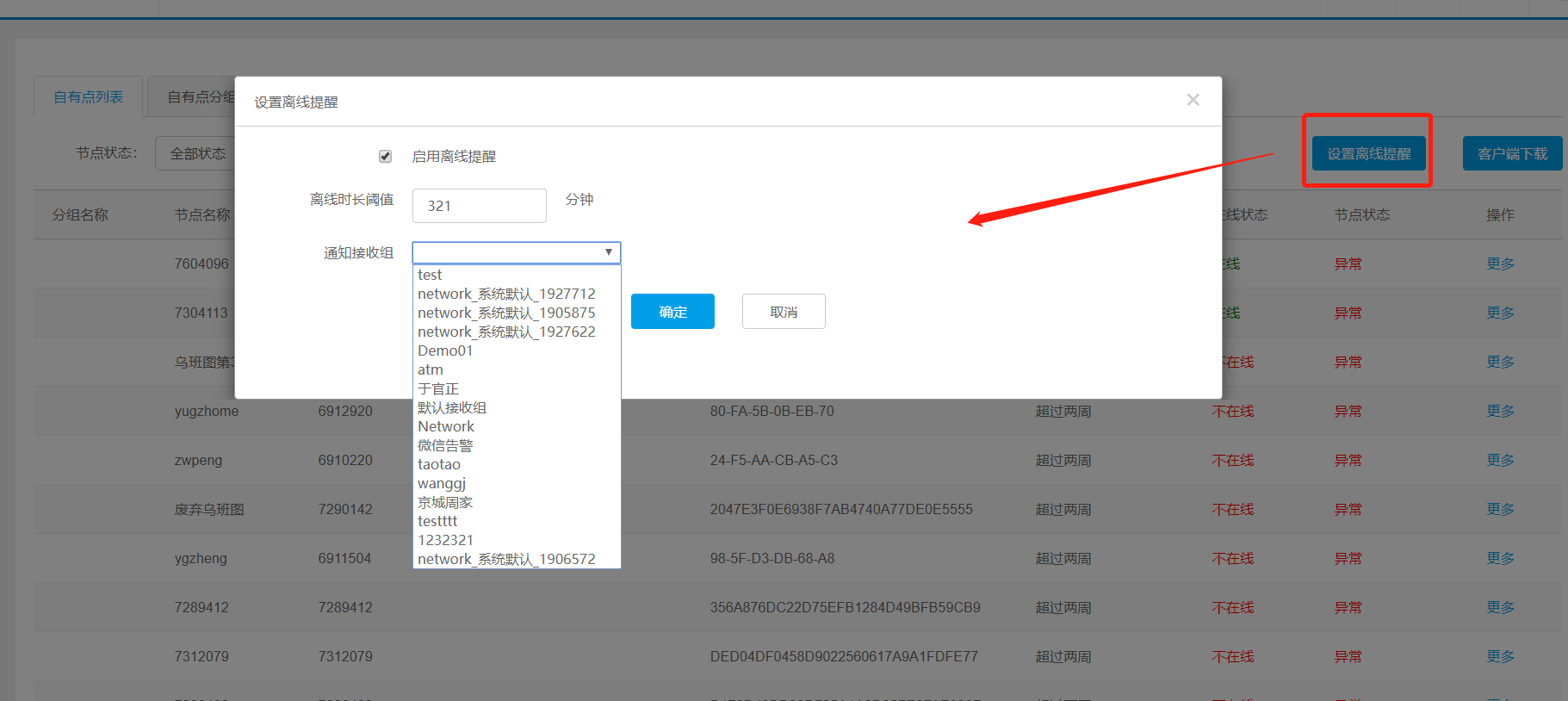Viewport: 1568px width, 701px height.
Task: Select 'test' from the dropdown list
Action: 430,276
